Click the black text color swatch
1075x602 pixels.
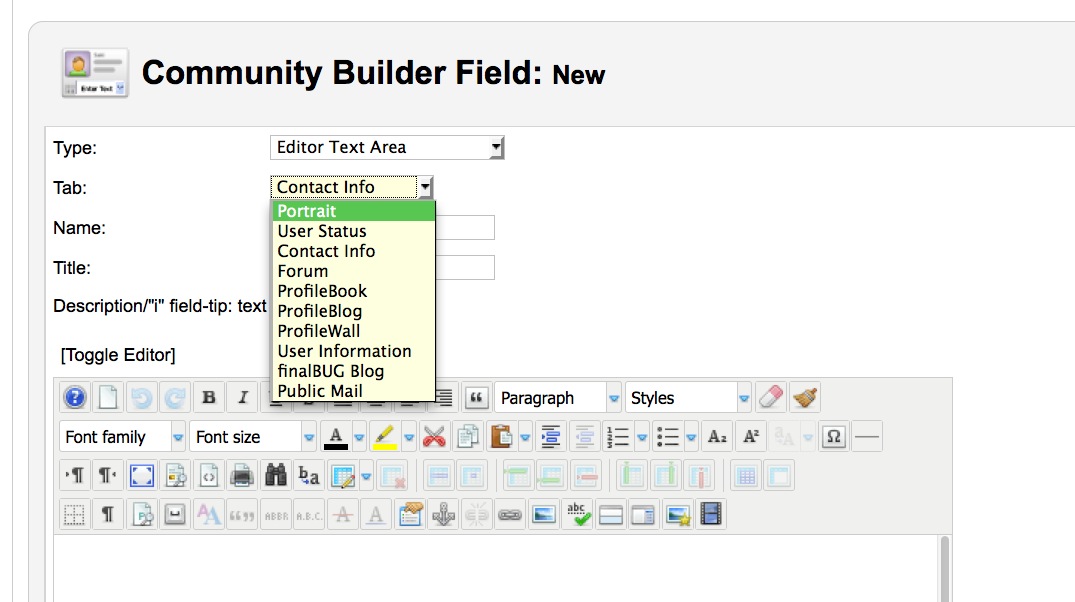tap(335, 437)
